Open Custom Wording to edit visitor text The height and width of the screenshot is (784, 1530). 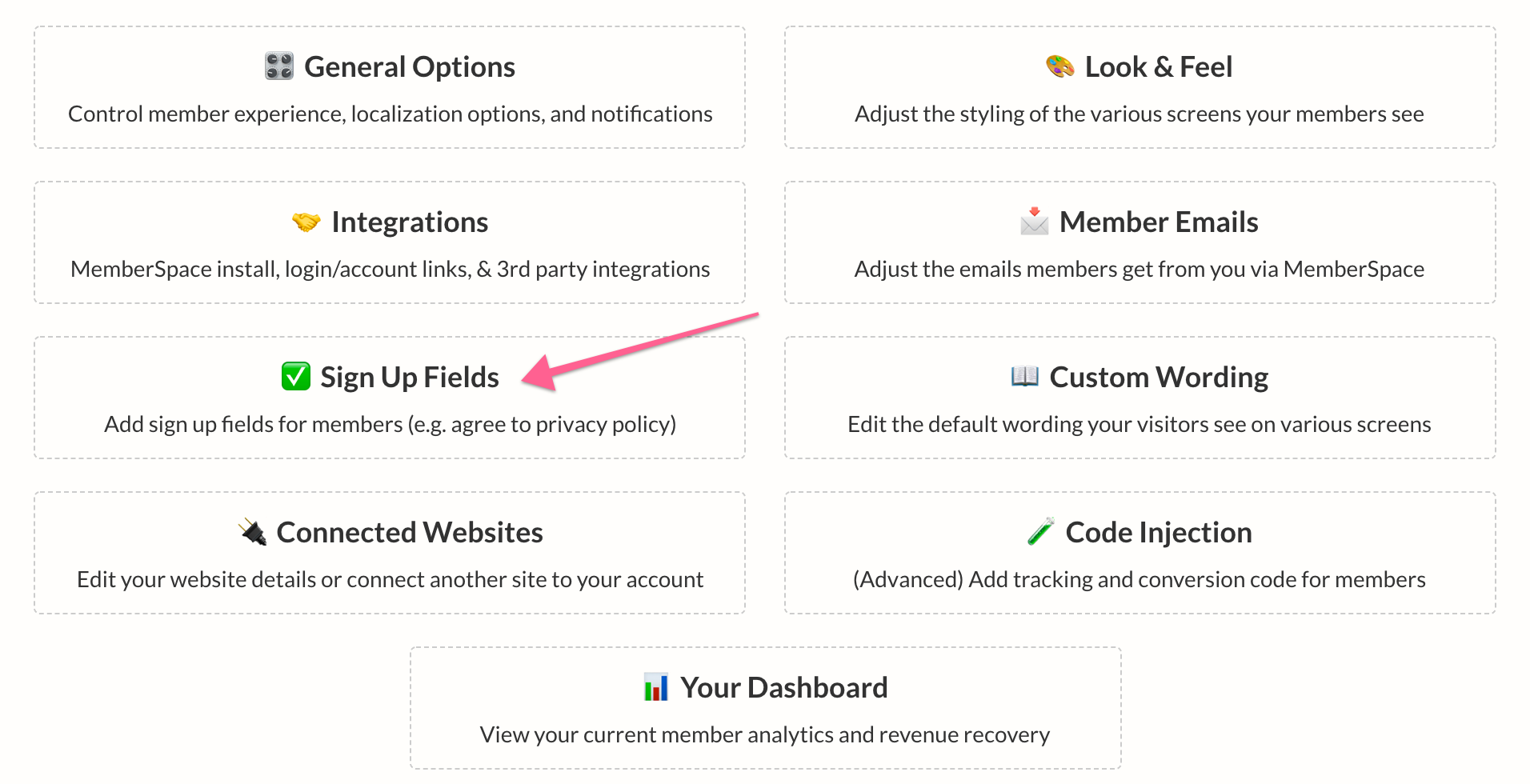pos(1140,398)
